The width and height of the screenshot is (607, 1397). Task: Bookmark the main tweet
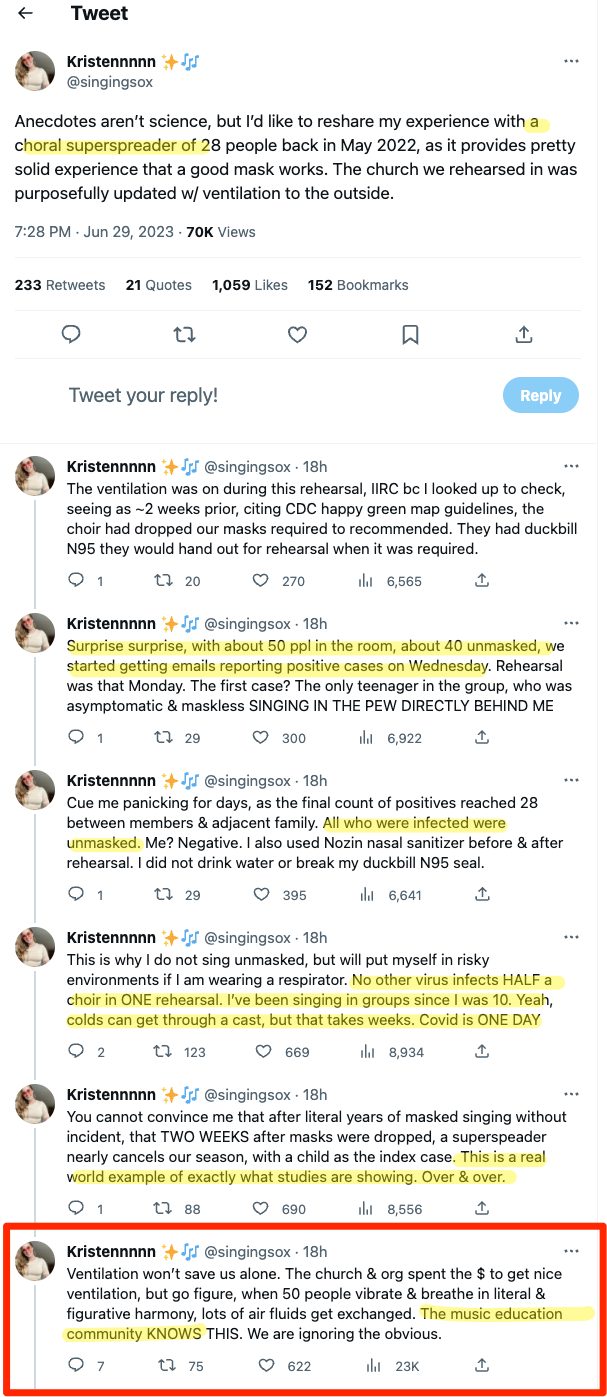pos(410,334)
